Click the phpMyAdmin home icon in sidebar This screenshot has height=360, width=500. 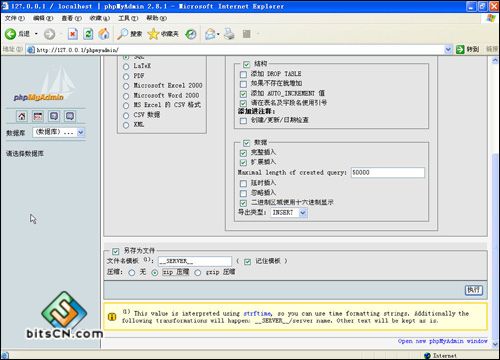(x=22, y=116)
